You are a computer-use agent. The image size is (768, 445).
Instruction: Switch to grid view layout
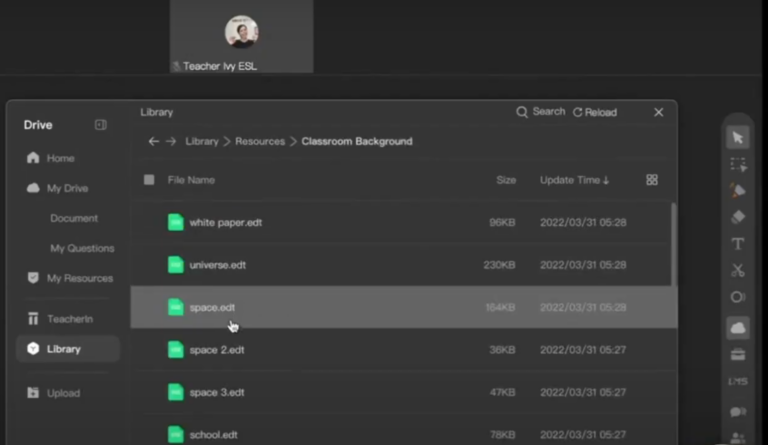click(652, 180)
